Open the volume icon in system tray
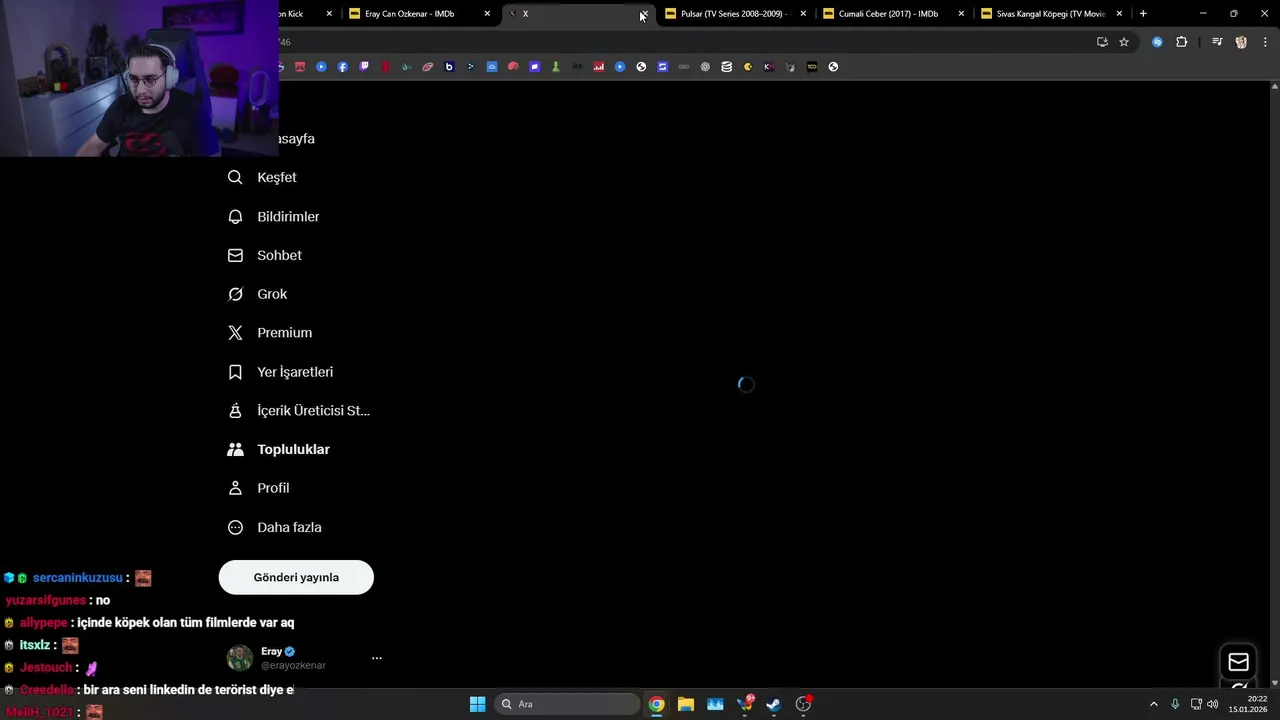The width and height of the screenshot is (1280, 720). click(1213, 704)
